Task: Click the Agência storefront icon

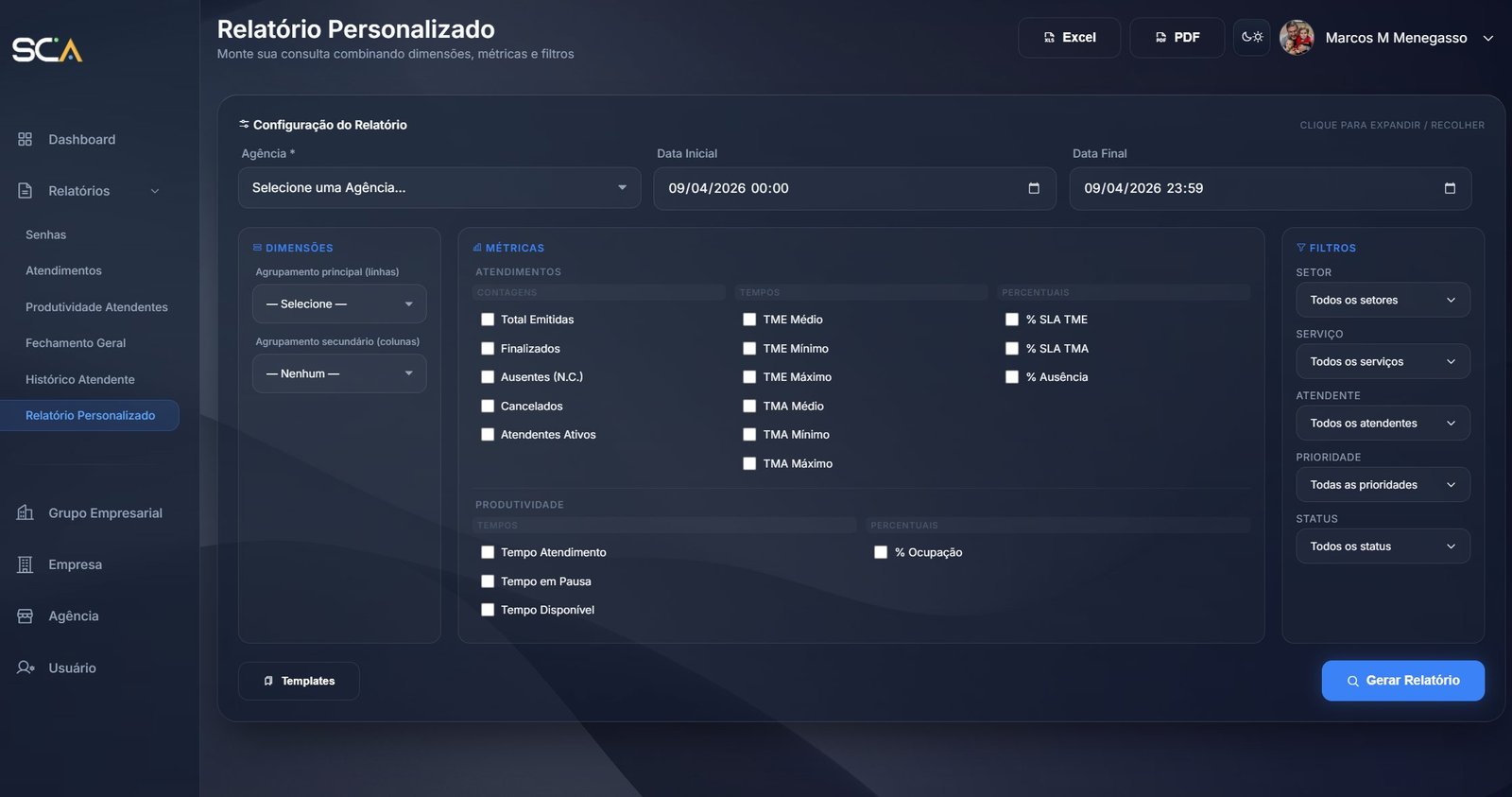Action: point(26,615)
